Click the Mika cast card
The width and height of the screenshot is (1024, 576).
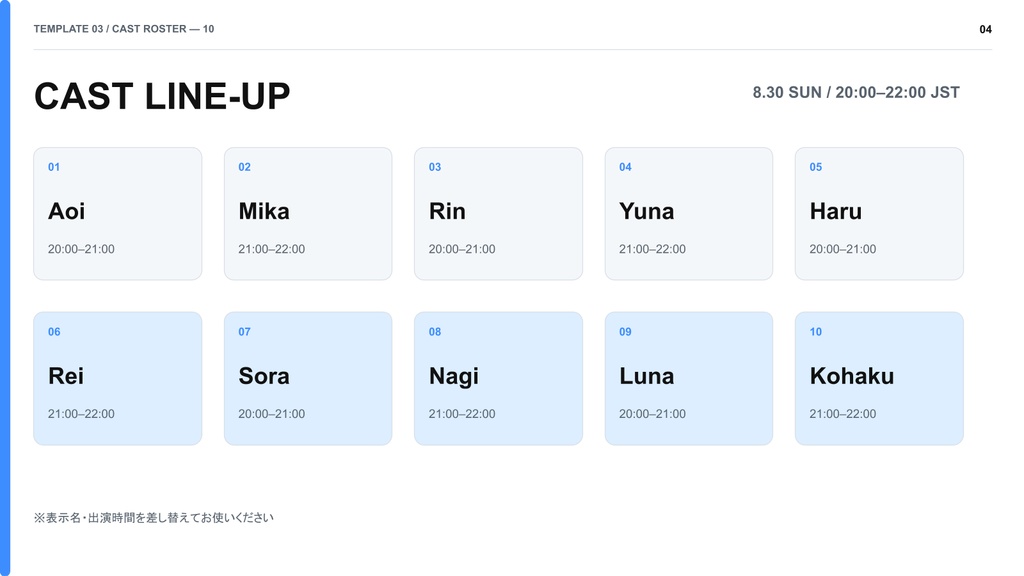click(x=308, y=214)
